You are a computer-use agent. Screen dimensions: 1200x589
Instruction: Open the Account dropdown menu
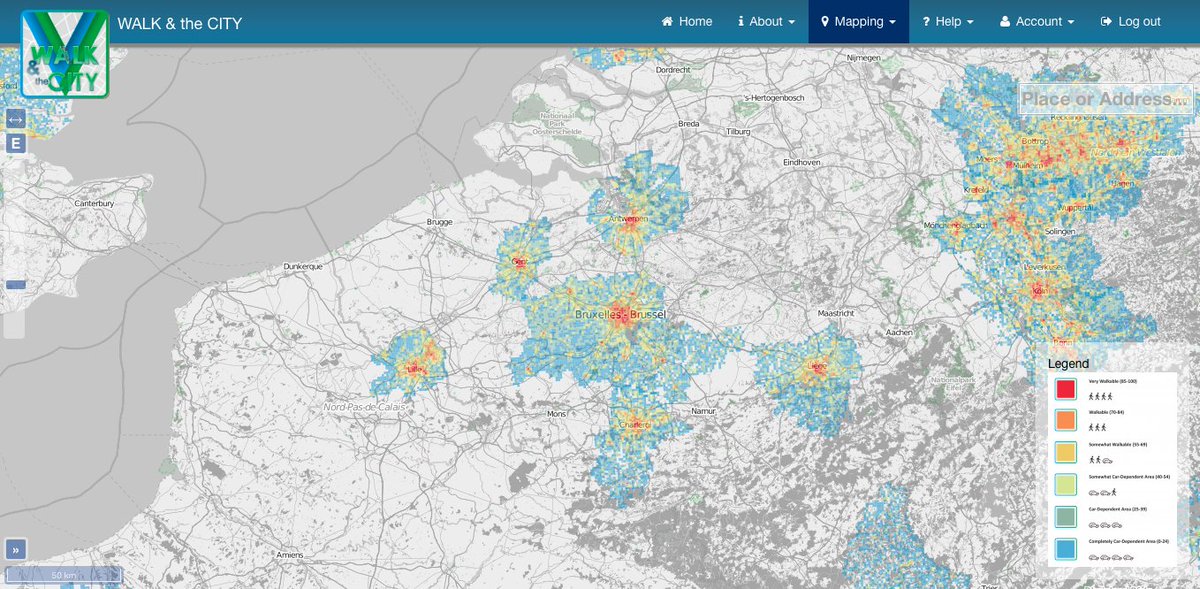pyautogui.click(x=1037, y=21)
